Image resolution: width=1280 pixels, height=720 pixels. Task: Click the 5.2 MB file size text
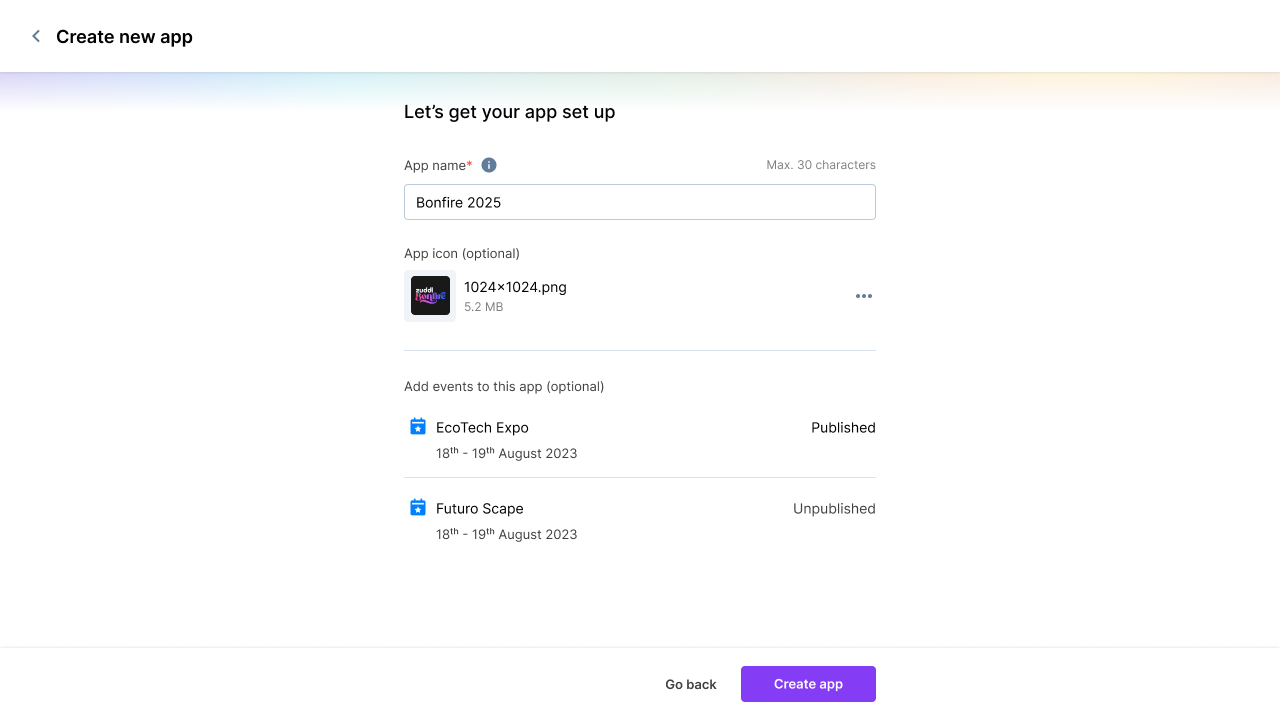click(484, 307)
